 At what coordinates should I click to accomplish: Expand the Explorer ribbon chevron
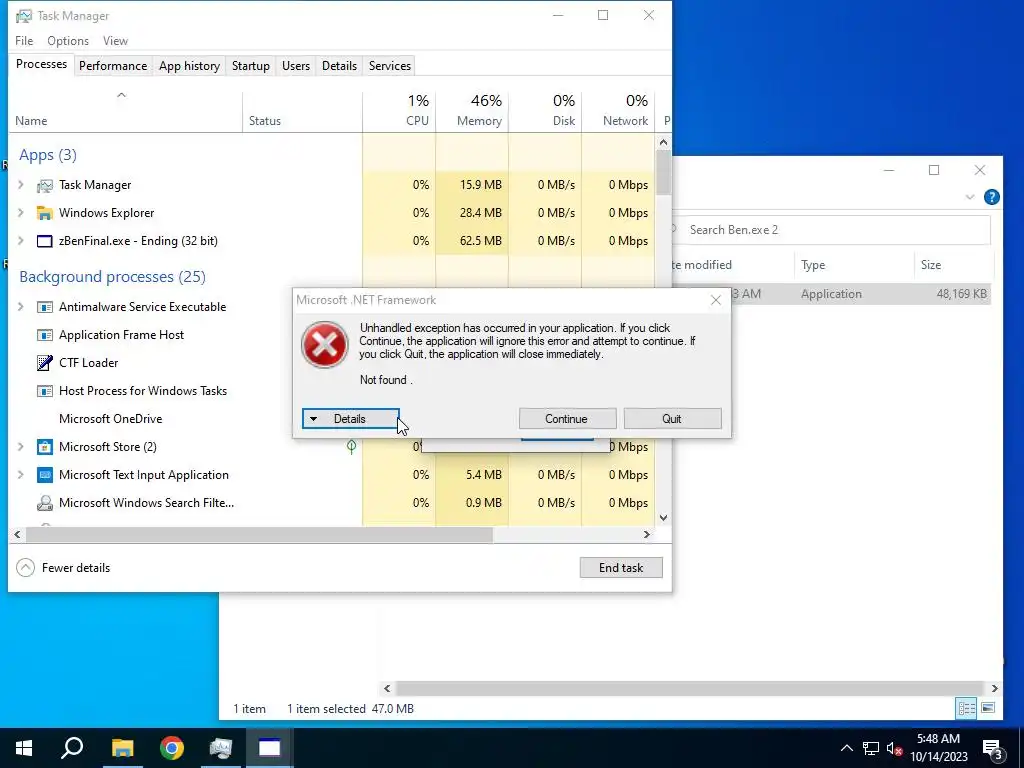[x=970, y=197]
